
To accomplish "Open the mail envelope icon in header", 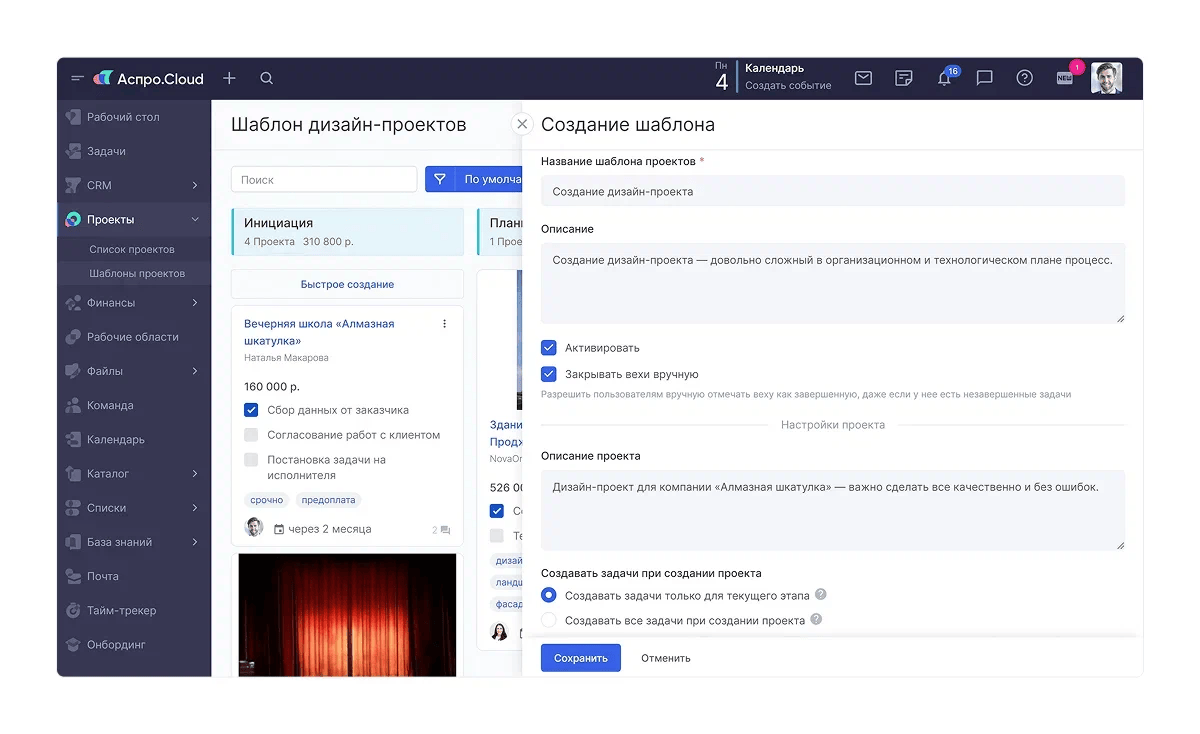I will click(863, 78).
